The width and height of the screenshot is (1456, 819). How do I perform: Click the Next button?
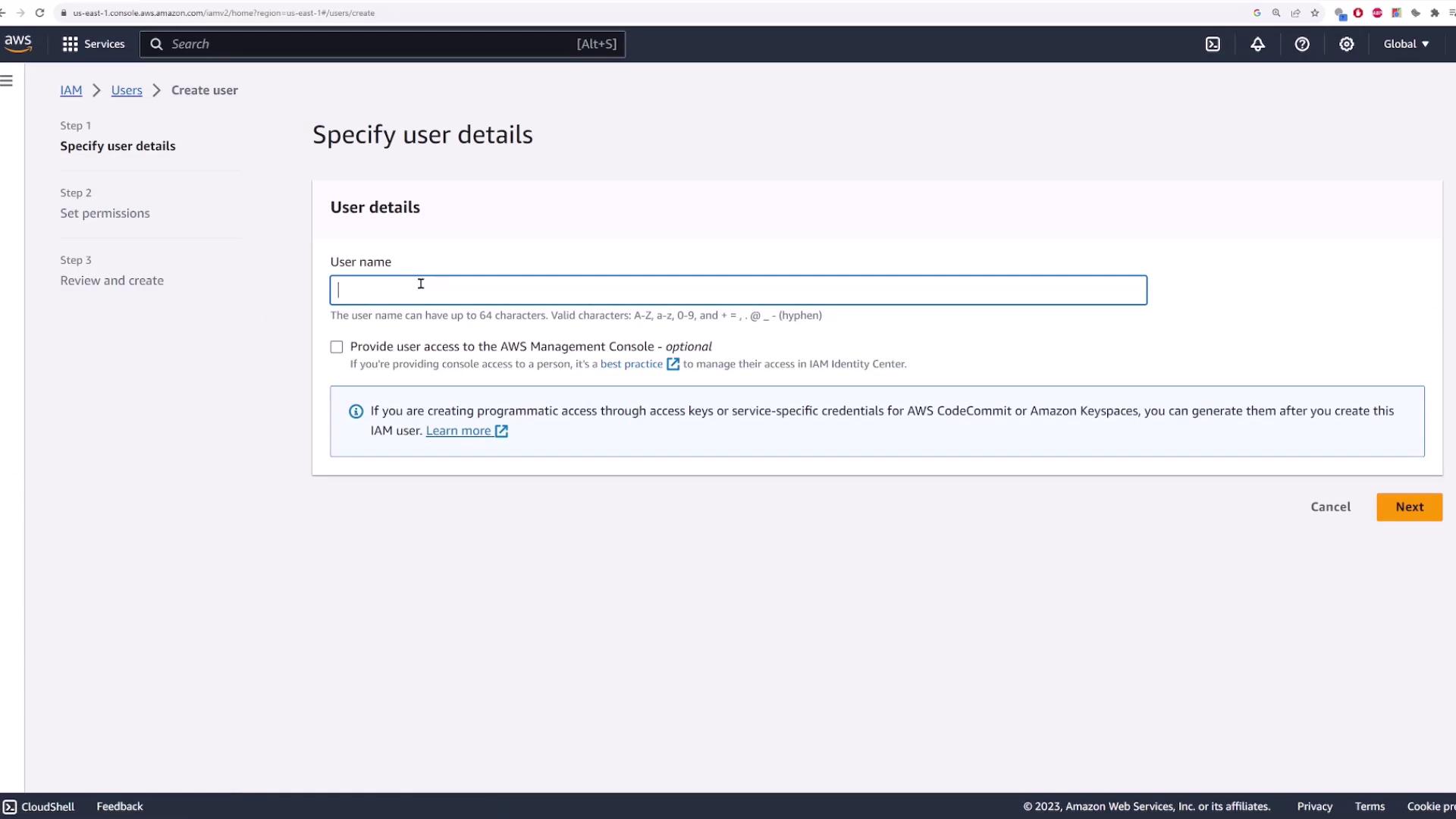[1409, 507]
